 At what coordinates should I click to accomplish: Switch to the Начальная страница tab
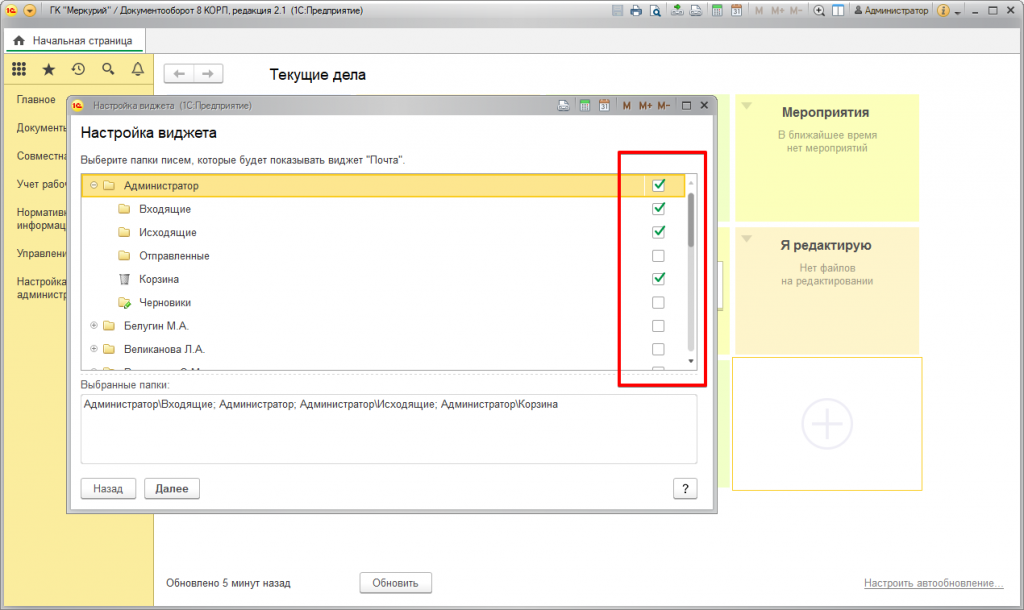point(76,40)
